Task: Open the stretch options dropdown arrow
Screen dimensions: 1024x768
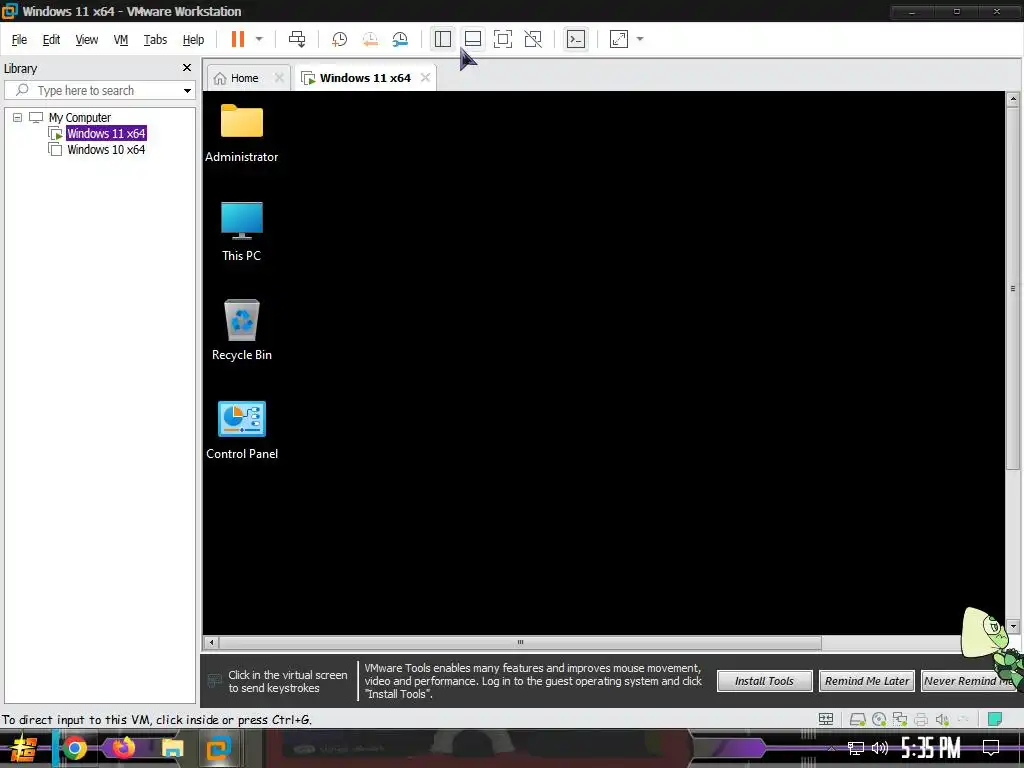Action: click(x=640, y=39)
